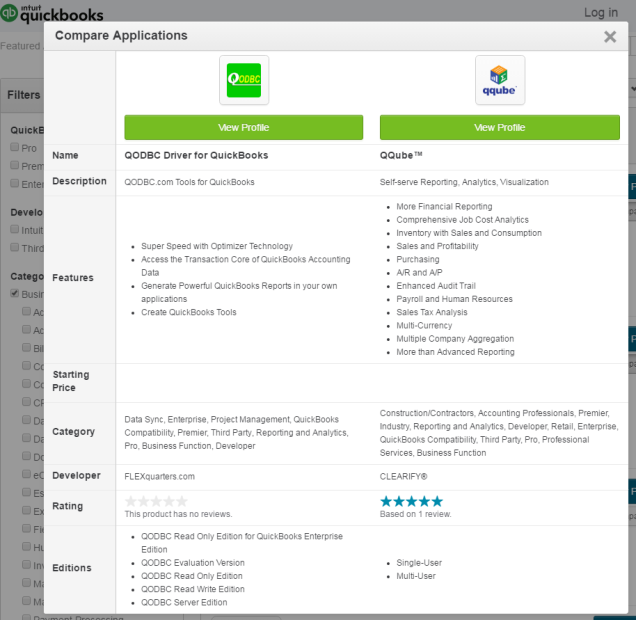Toggle the eCommerce subcategory checkbox
The height and width of the screenshot is (620, 636).
(x=26, y=474)
